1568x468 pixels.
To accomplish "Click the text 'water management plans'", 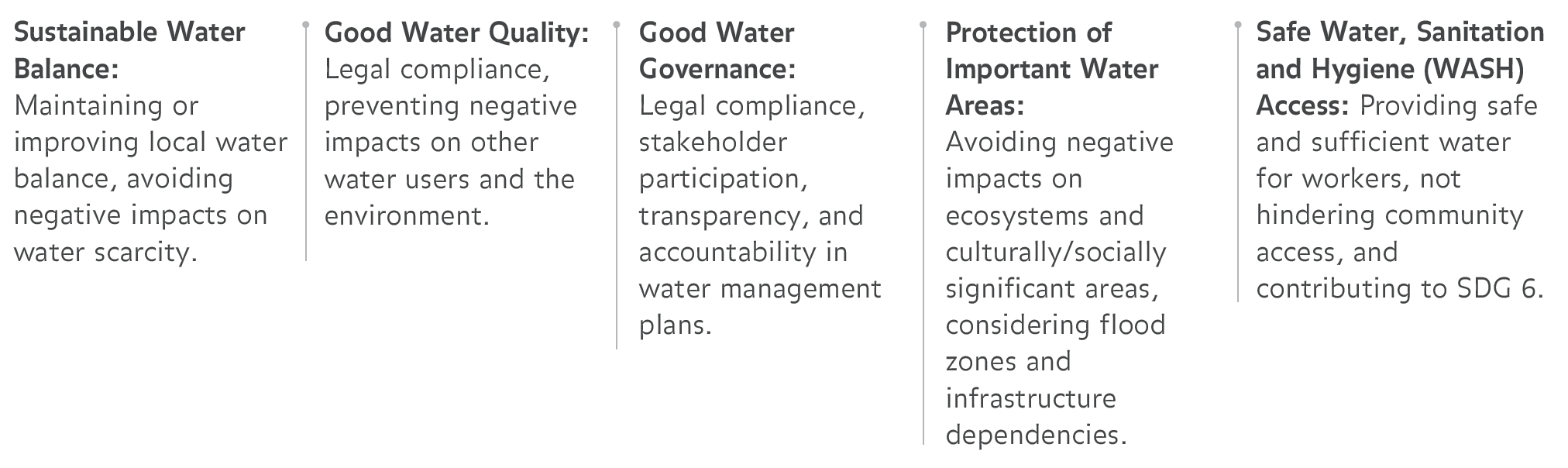I will pyautogui.click(x=760, y=307).
